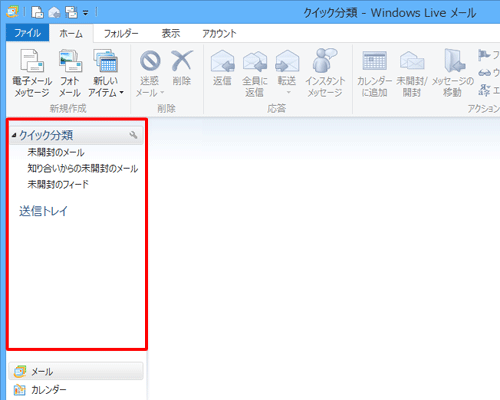
Task: Click the Windows Live Mail app icon
Action: click(13, 12)
